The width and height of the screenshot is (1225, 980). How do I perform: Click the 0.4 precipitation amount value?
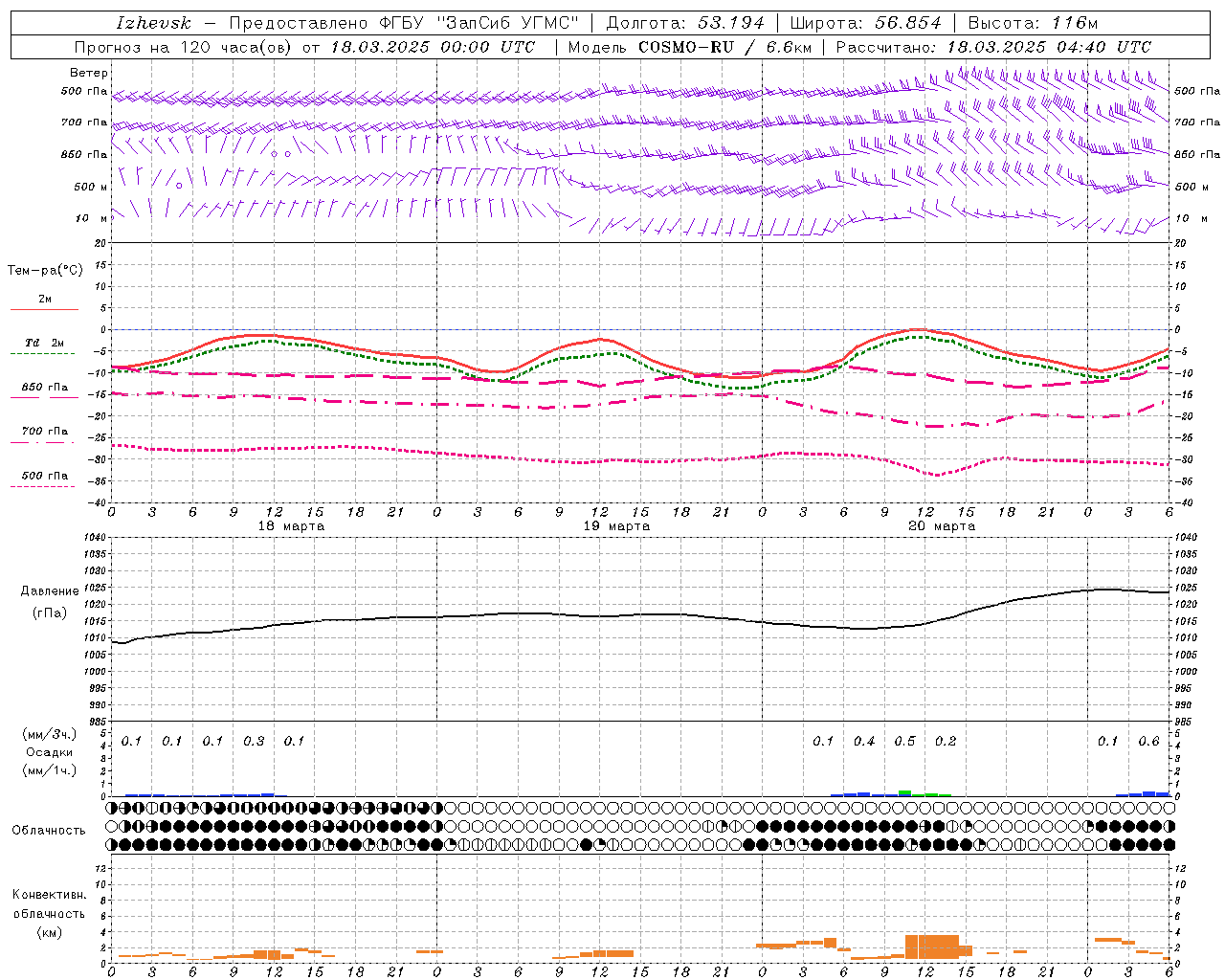coord(864,742)
